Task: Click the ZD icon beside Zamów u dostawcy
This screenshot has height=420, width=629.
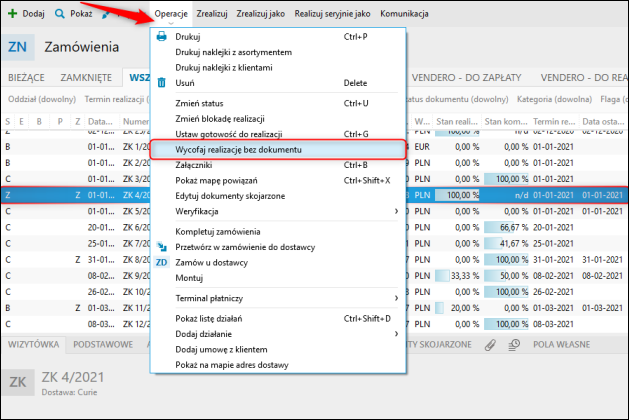Action: [x=161, y=262]
